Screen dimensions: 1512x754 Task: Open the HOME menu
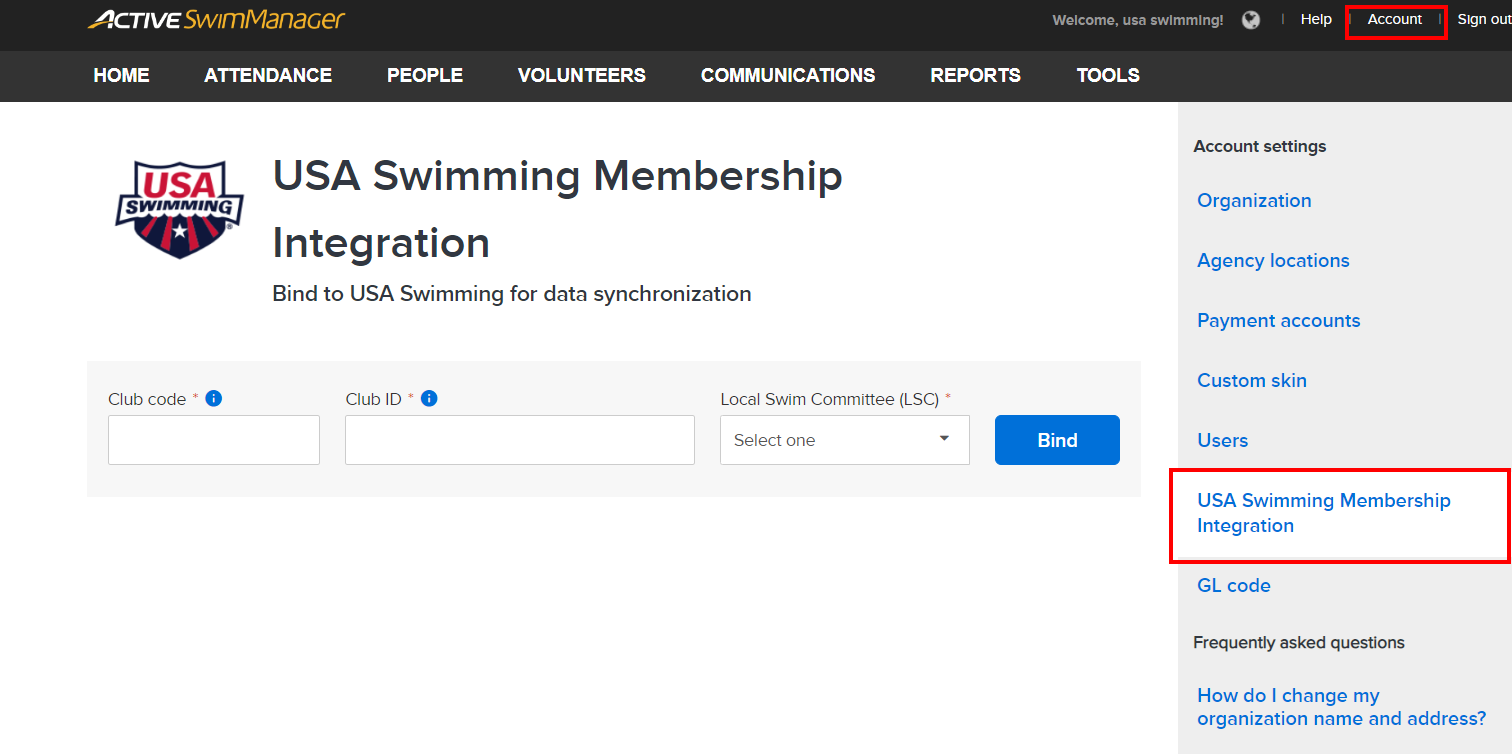[121, 75]
